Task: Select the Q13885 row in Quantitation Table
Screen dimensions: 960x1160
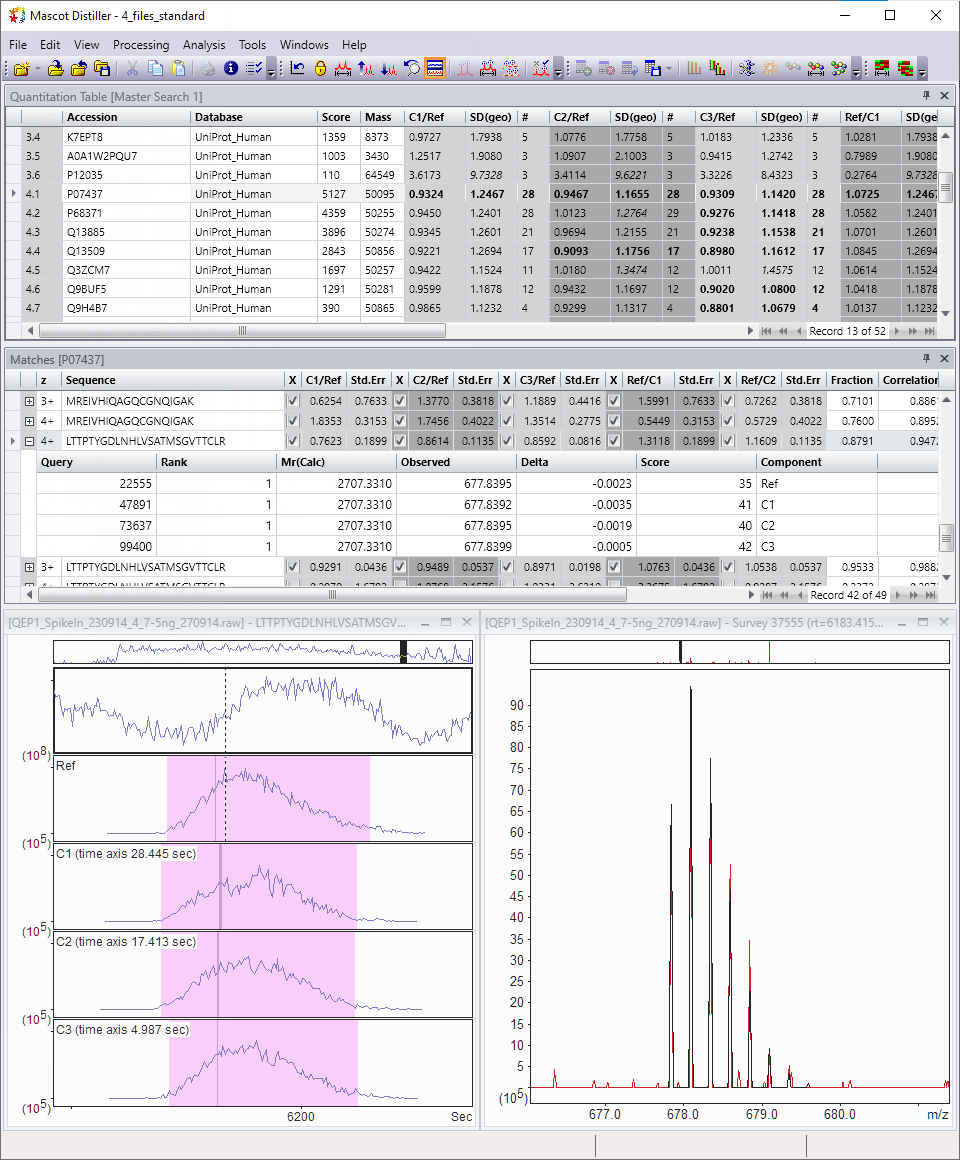Action: (x=473, y=232)
